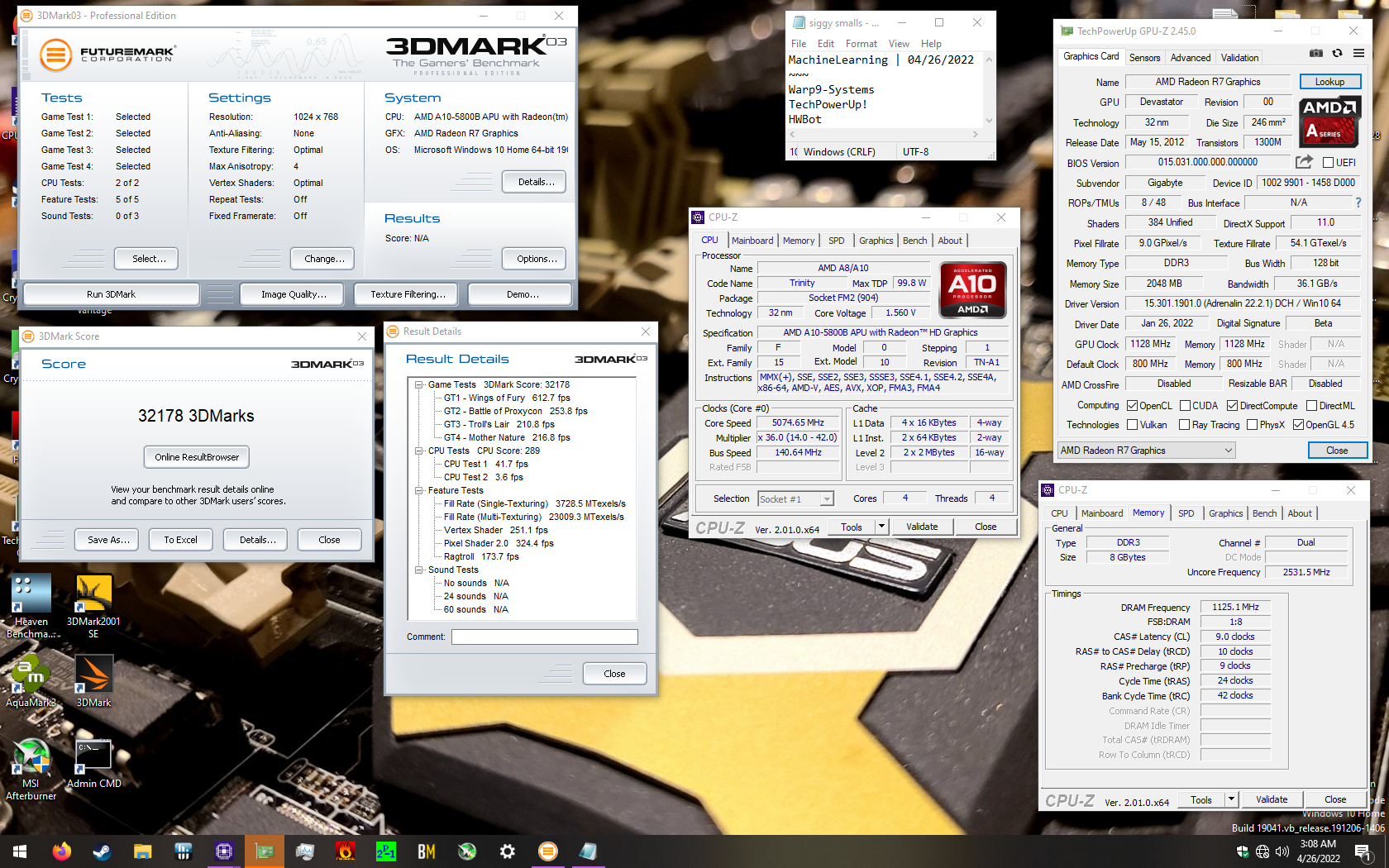The image size is (1389, 868).
Task: Open the Tools dropdown arrow in CPU-Z CPU window
Action: [x=881, y=527]
